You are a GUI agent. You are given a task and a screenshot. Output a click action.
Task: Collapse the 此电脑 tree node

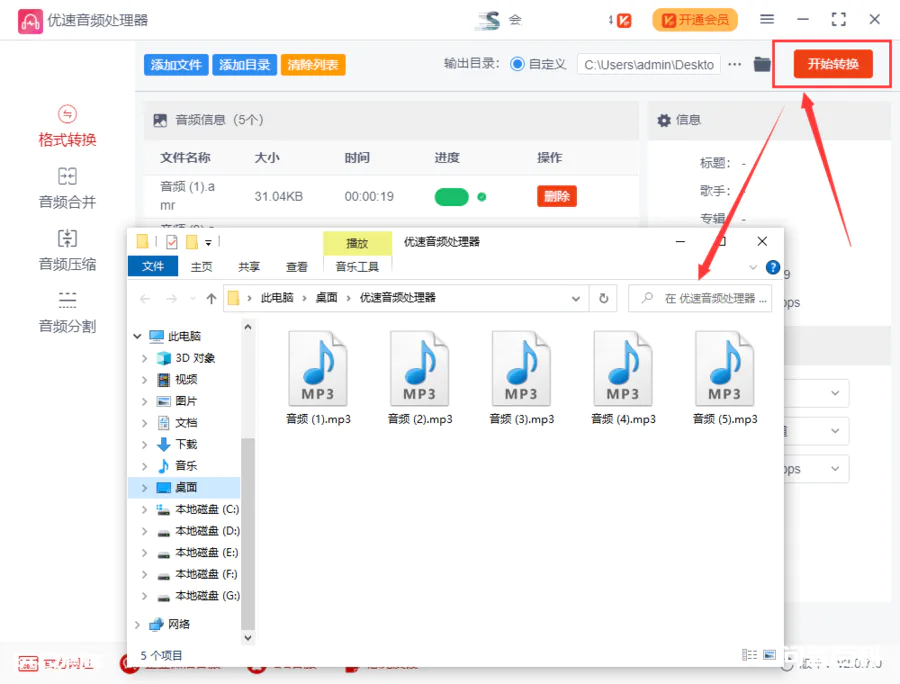point(137,336)
